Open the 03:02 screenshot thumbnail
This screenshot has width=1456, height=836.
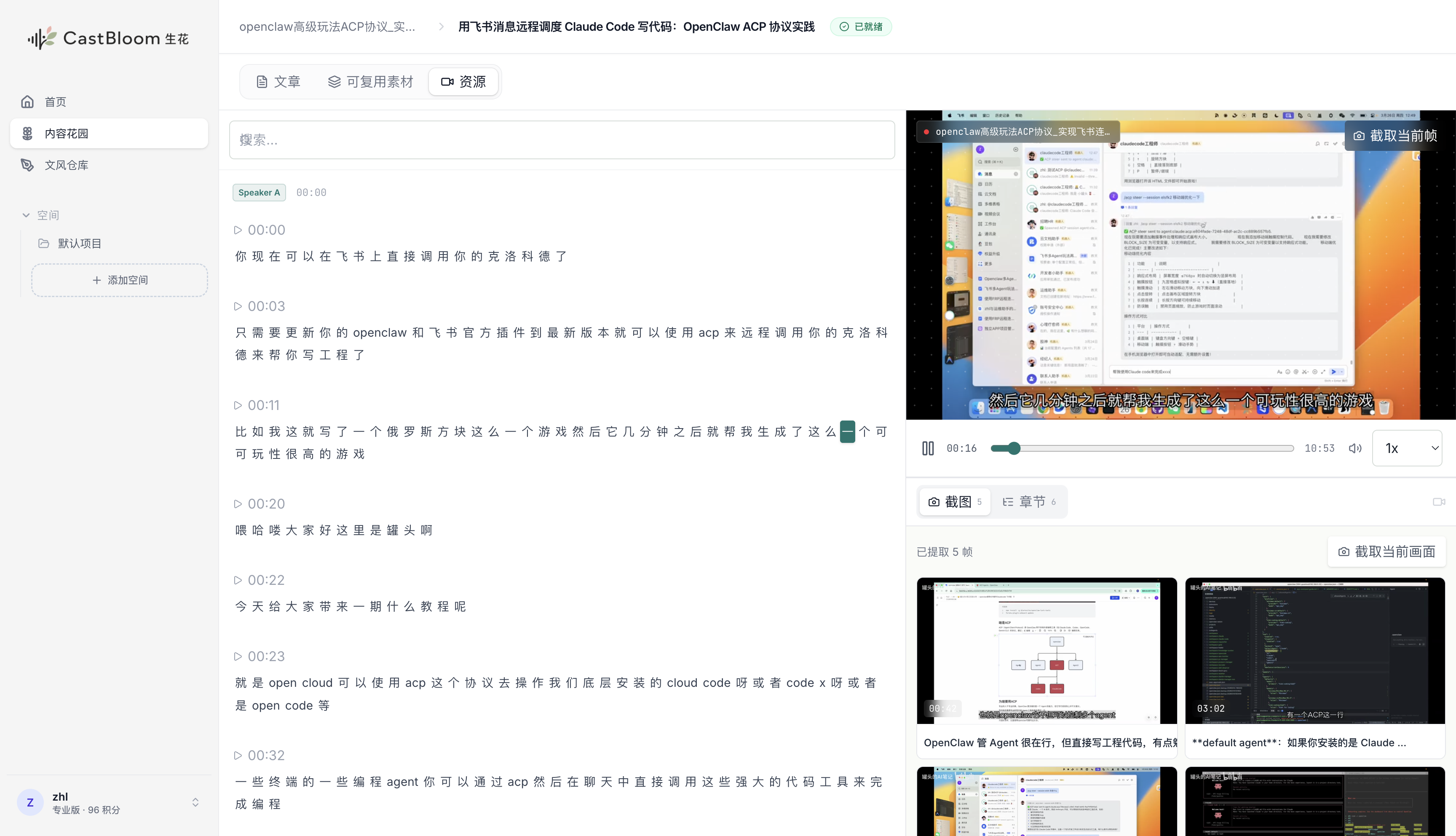(1315, 651)
